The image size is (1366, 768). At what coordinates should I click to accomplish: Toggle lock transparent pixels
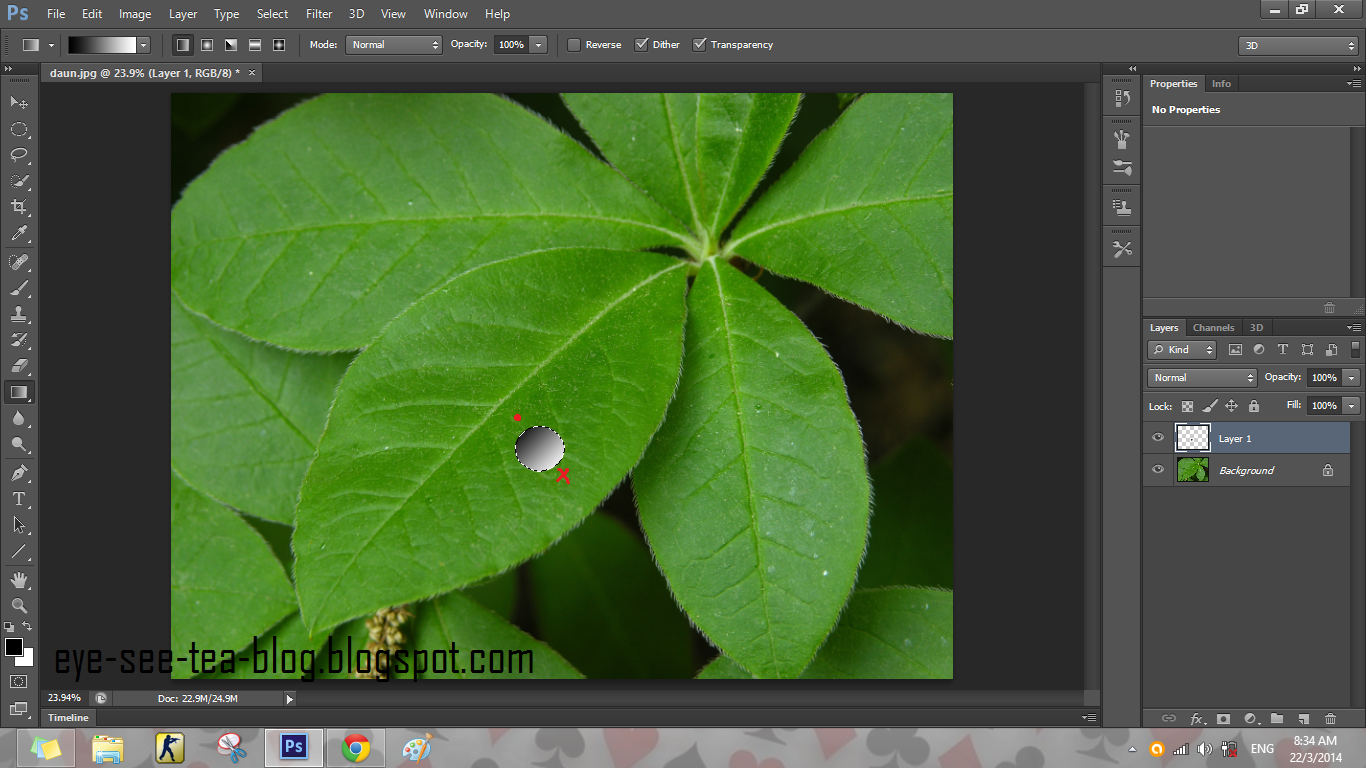tap(1187, 406)
